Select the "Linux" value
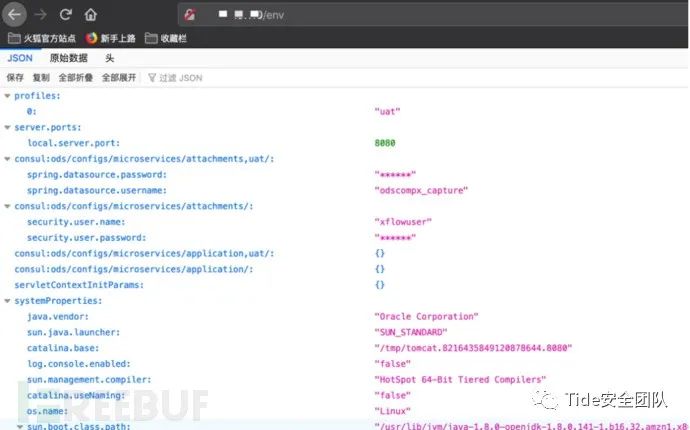Viewport: 690px width, 430px height. pyautogui.click(x=393, y=411)
